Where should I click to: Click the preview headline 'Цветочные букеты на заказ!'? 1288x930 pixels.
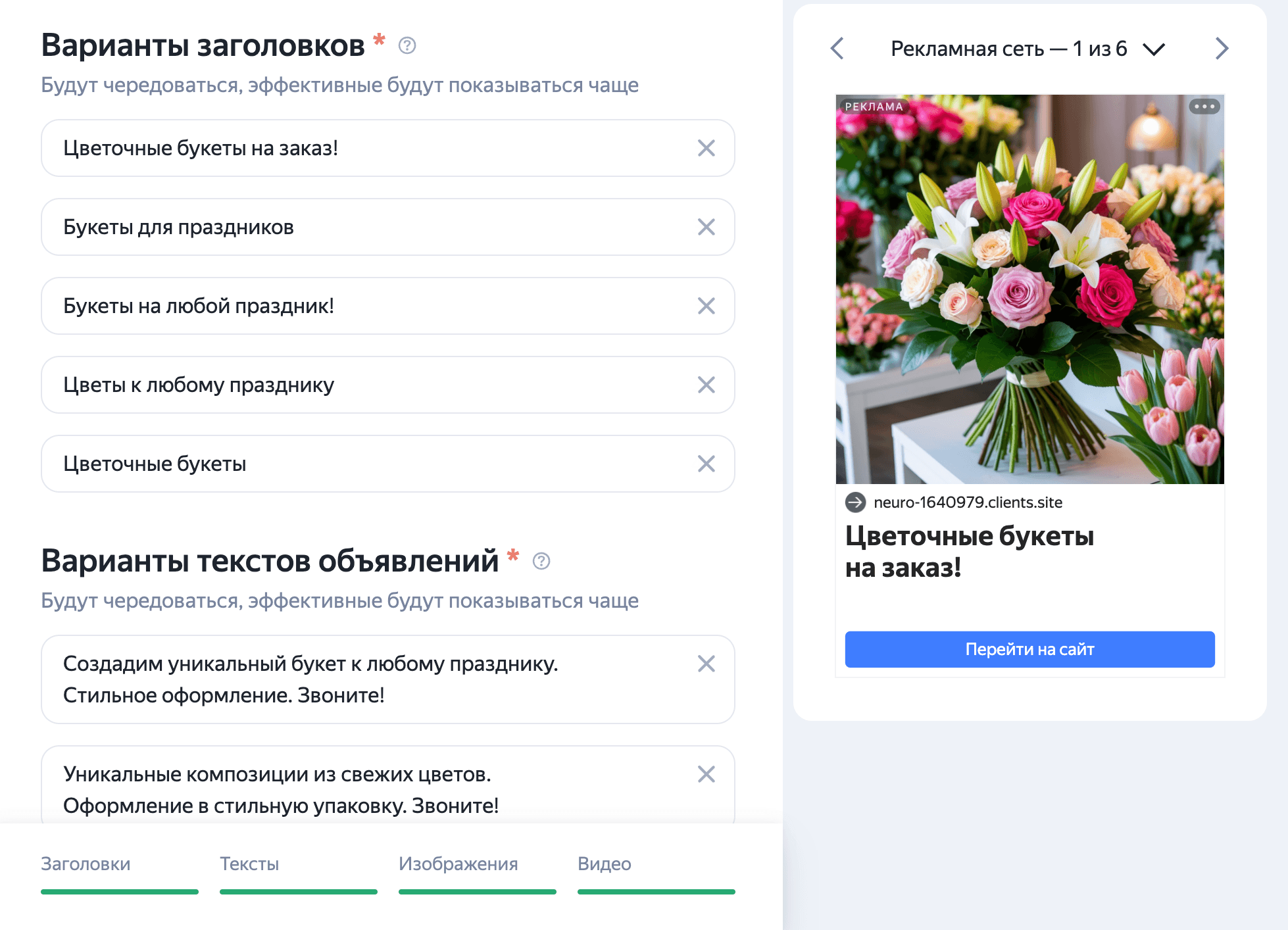click(x=970, y=552)
